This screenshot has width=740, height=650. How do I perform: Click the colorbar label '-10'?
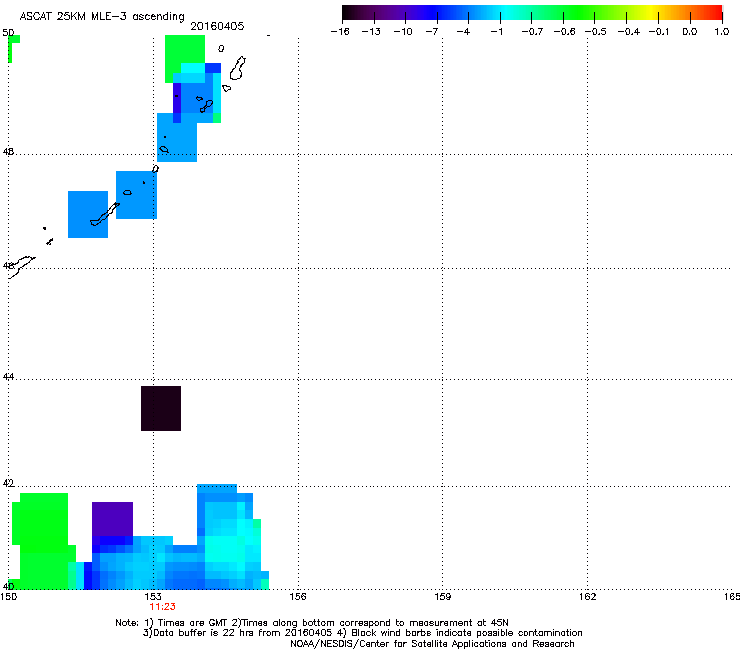[403, 32]
